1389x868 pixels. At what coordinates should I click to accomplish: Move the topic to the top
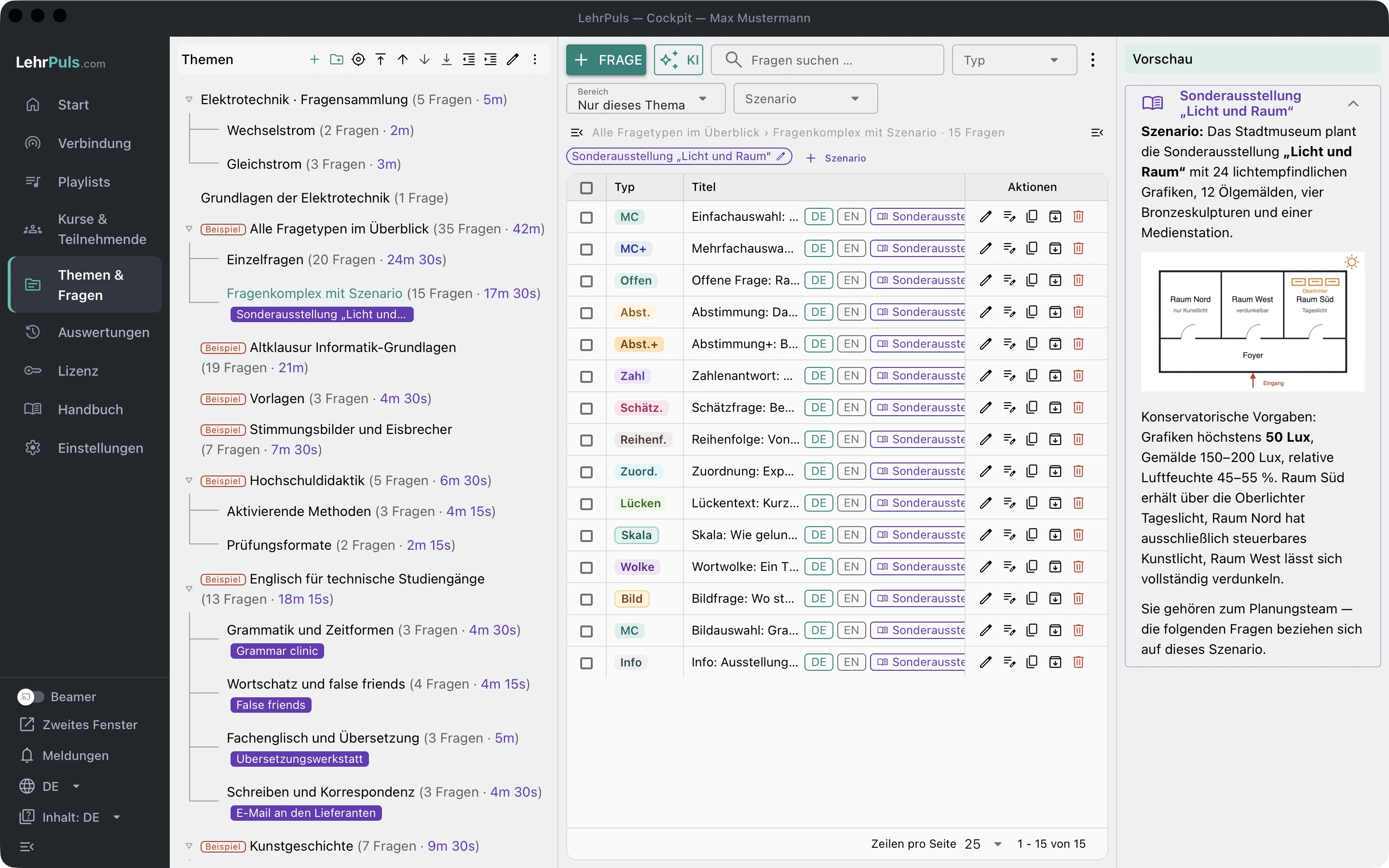tap(381, 60)
